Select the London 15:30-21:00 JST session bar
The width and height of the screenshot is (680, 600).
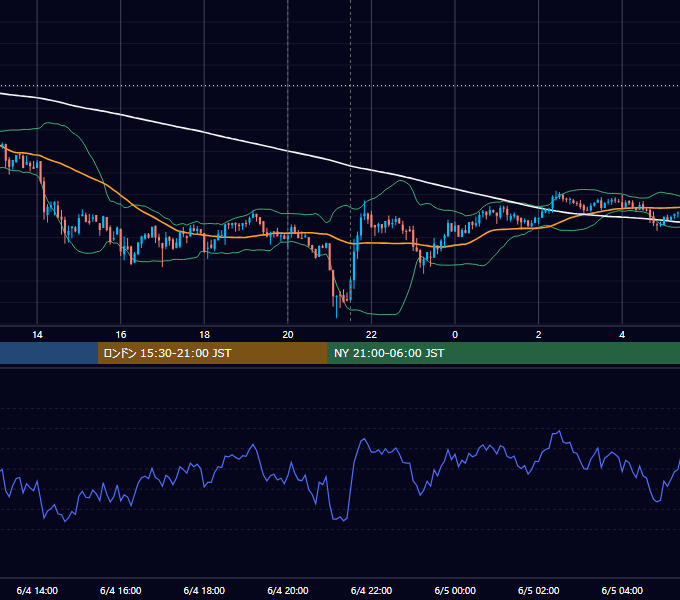pyautogui.click(x=212, y=353)
